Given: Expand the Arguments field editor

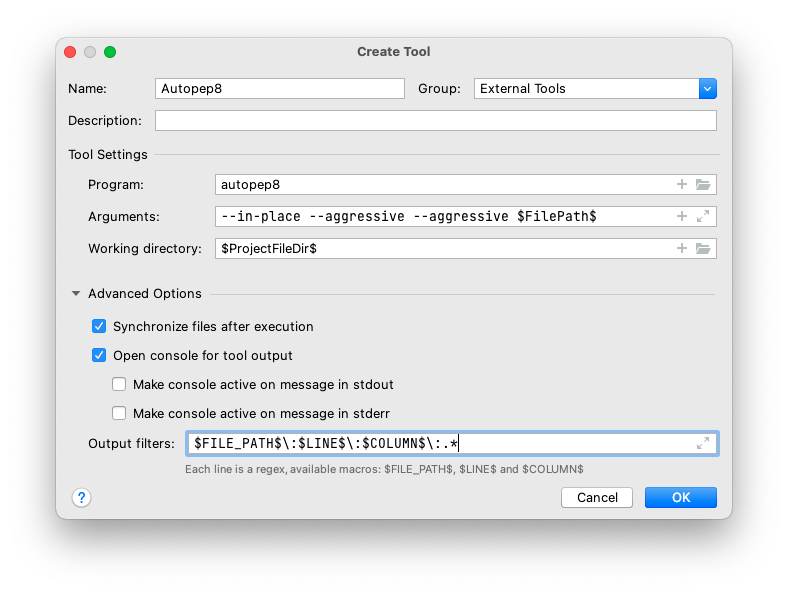Looking at the screenshot, I should pyautogui.click(x=703, y=216).
